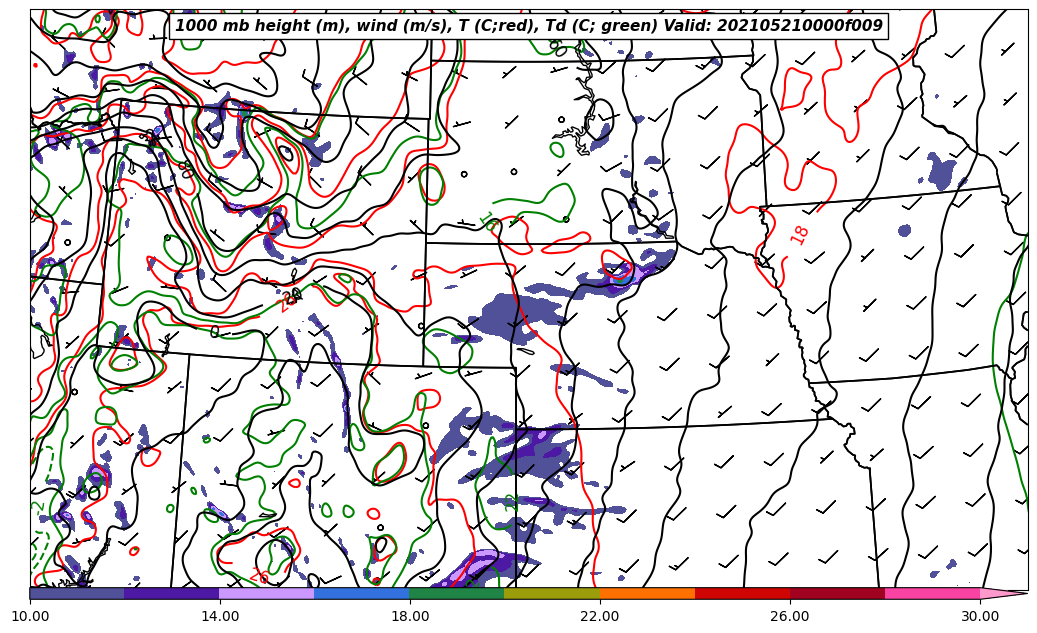Select the dark purple 12–14 colorbar segment

tap(172, 593)
